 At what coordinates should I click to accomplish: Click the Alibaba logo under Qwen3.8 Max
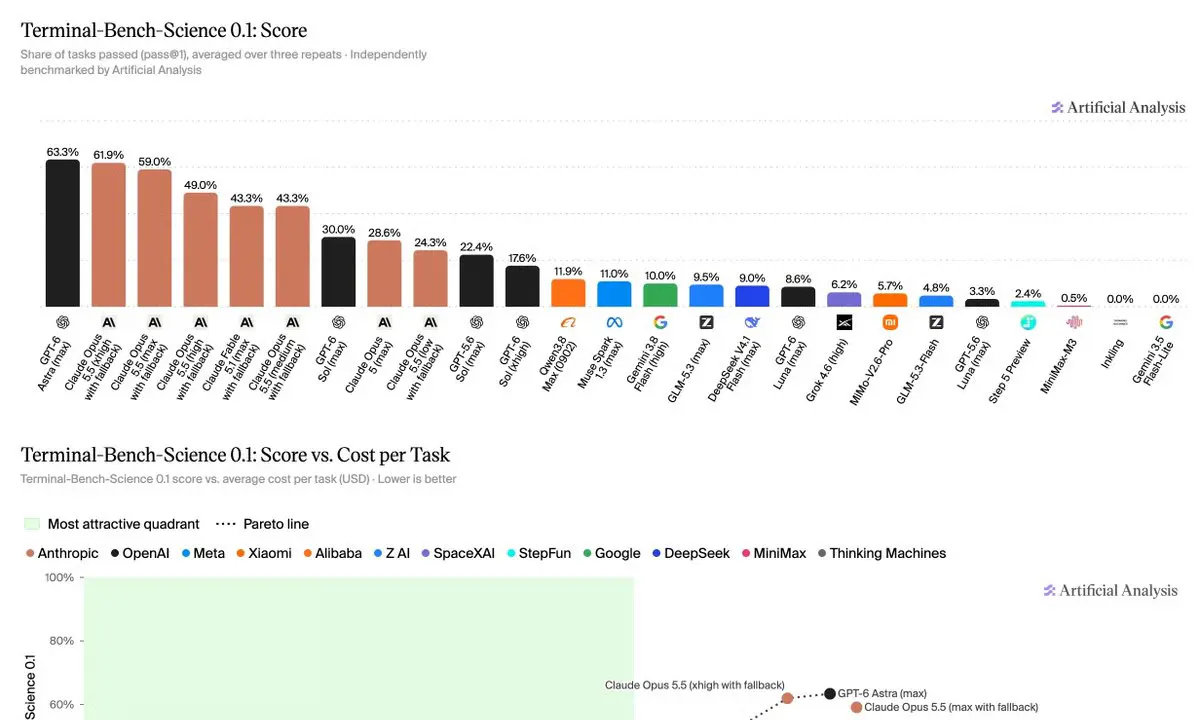pyautogui.click(x=568, y=322)
